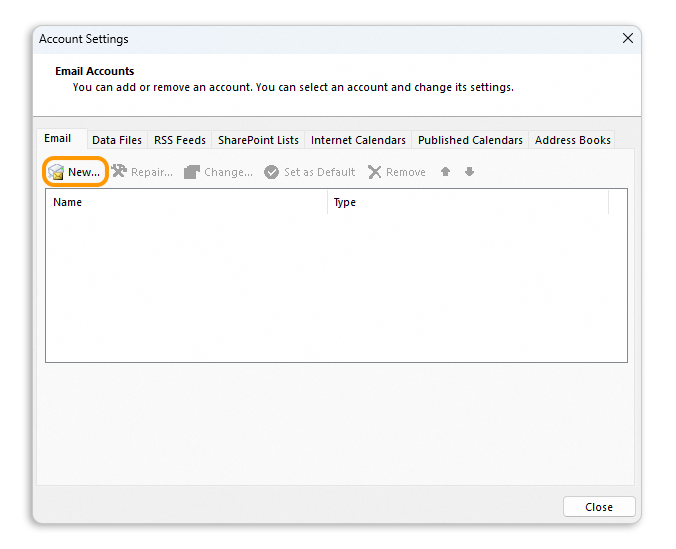Click the Close button
This screenshot has height=549, width=676.
coord(599,507)
